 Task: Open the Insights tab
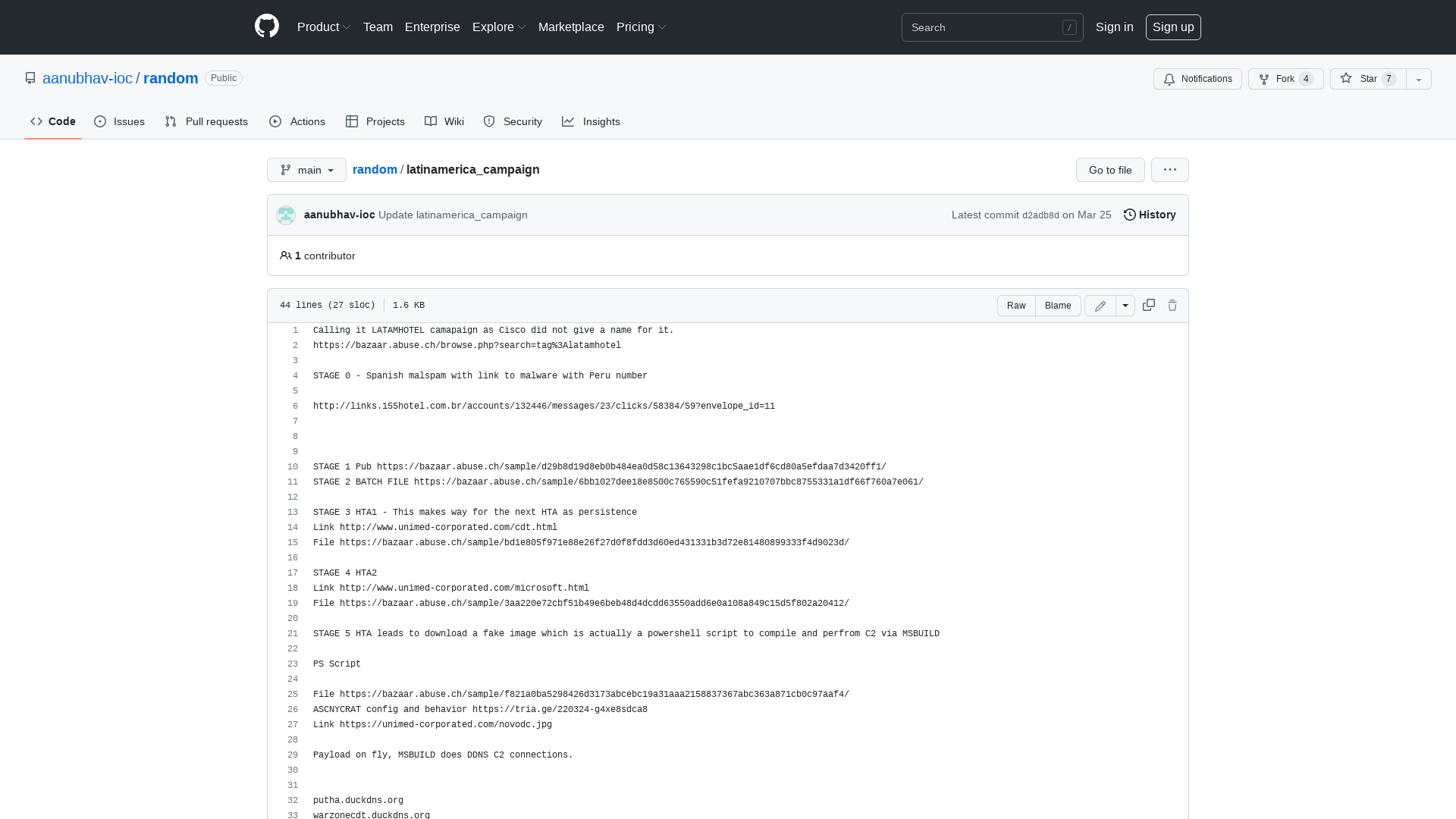point(591,121)
